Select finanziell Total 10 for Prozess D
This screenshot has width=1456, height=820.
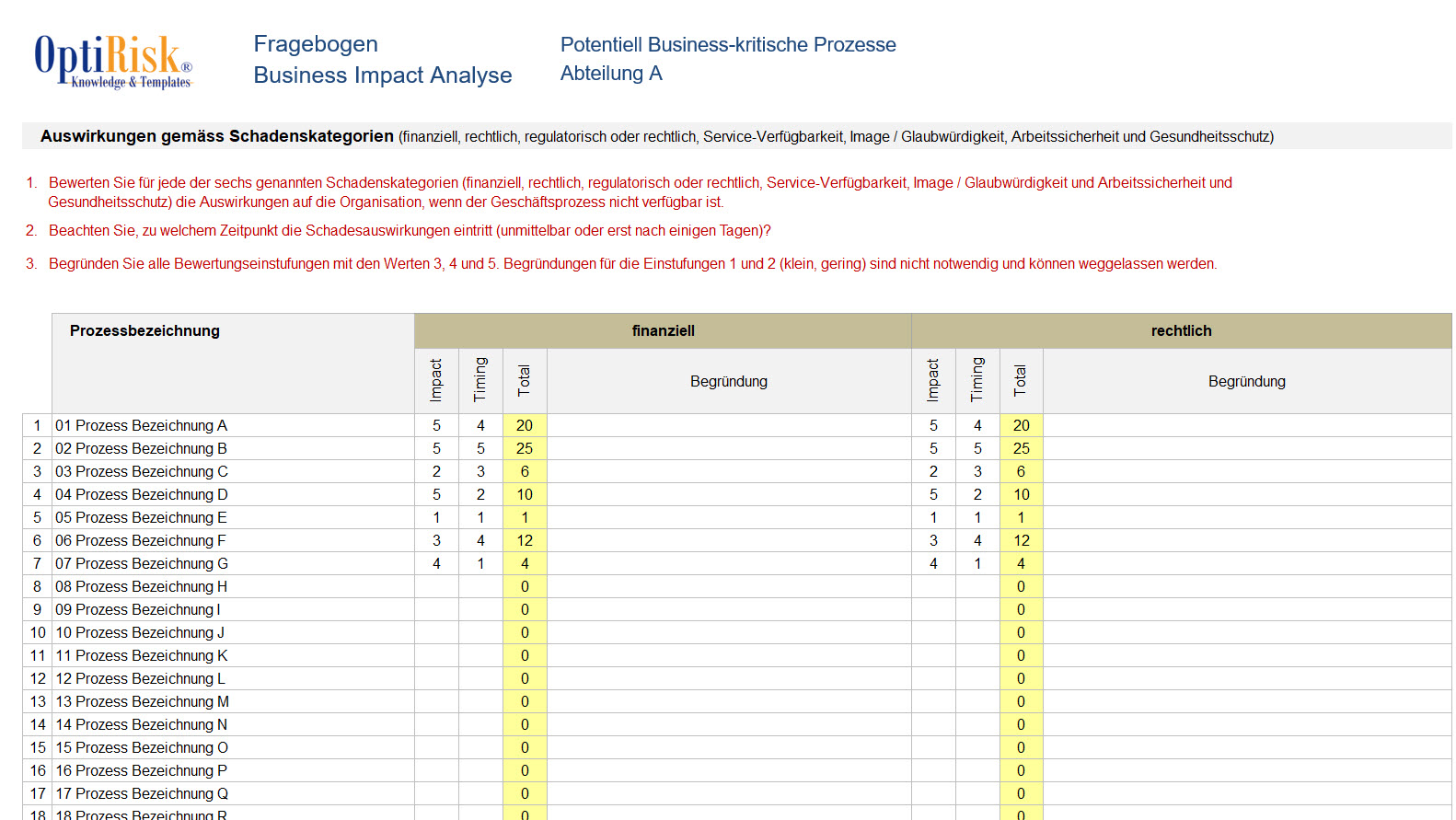coord(525,494)
